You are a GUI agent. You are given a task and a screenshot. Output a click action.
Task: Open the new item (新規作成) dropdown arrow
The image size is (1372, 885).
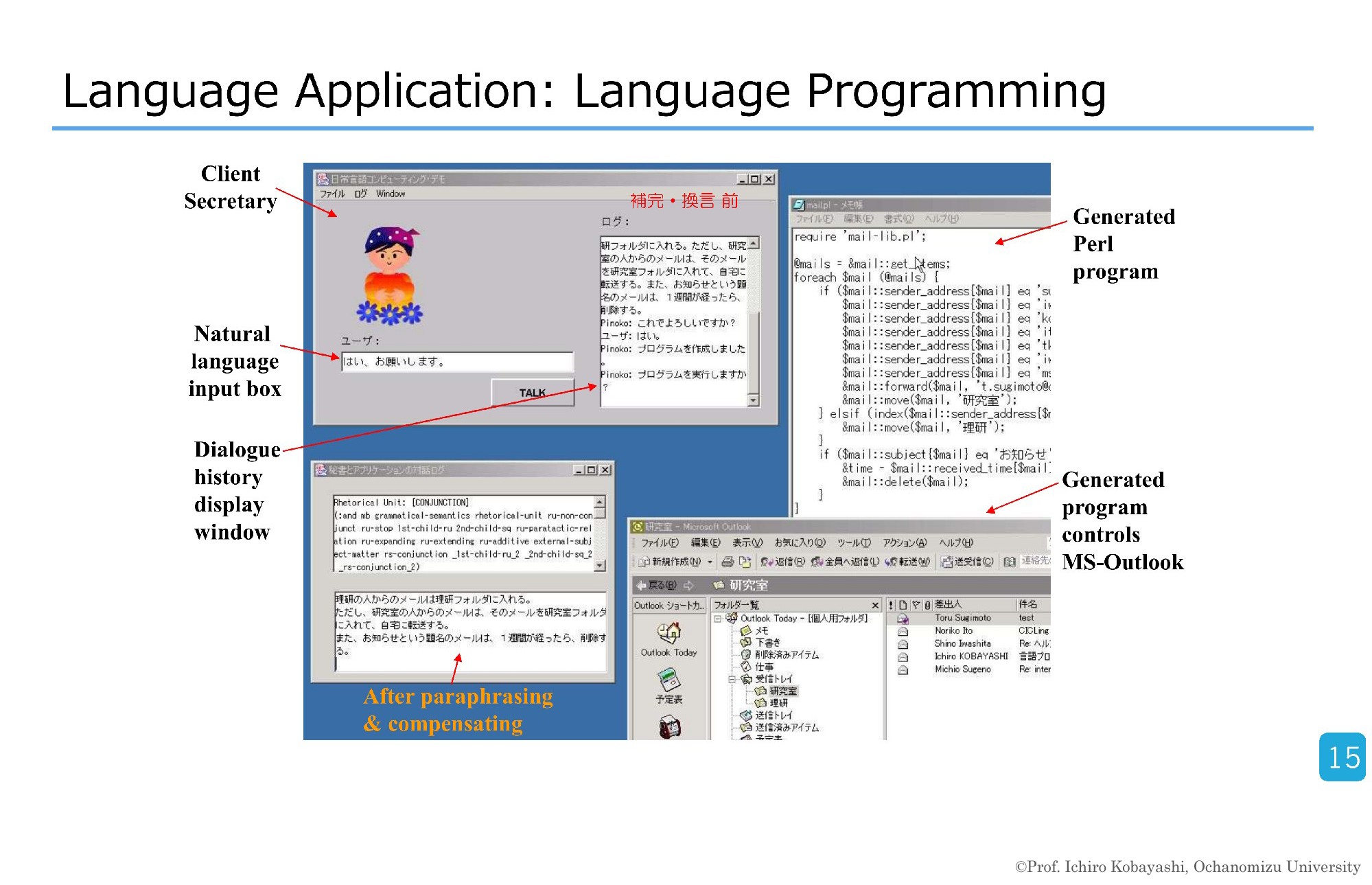pos(710,562)
